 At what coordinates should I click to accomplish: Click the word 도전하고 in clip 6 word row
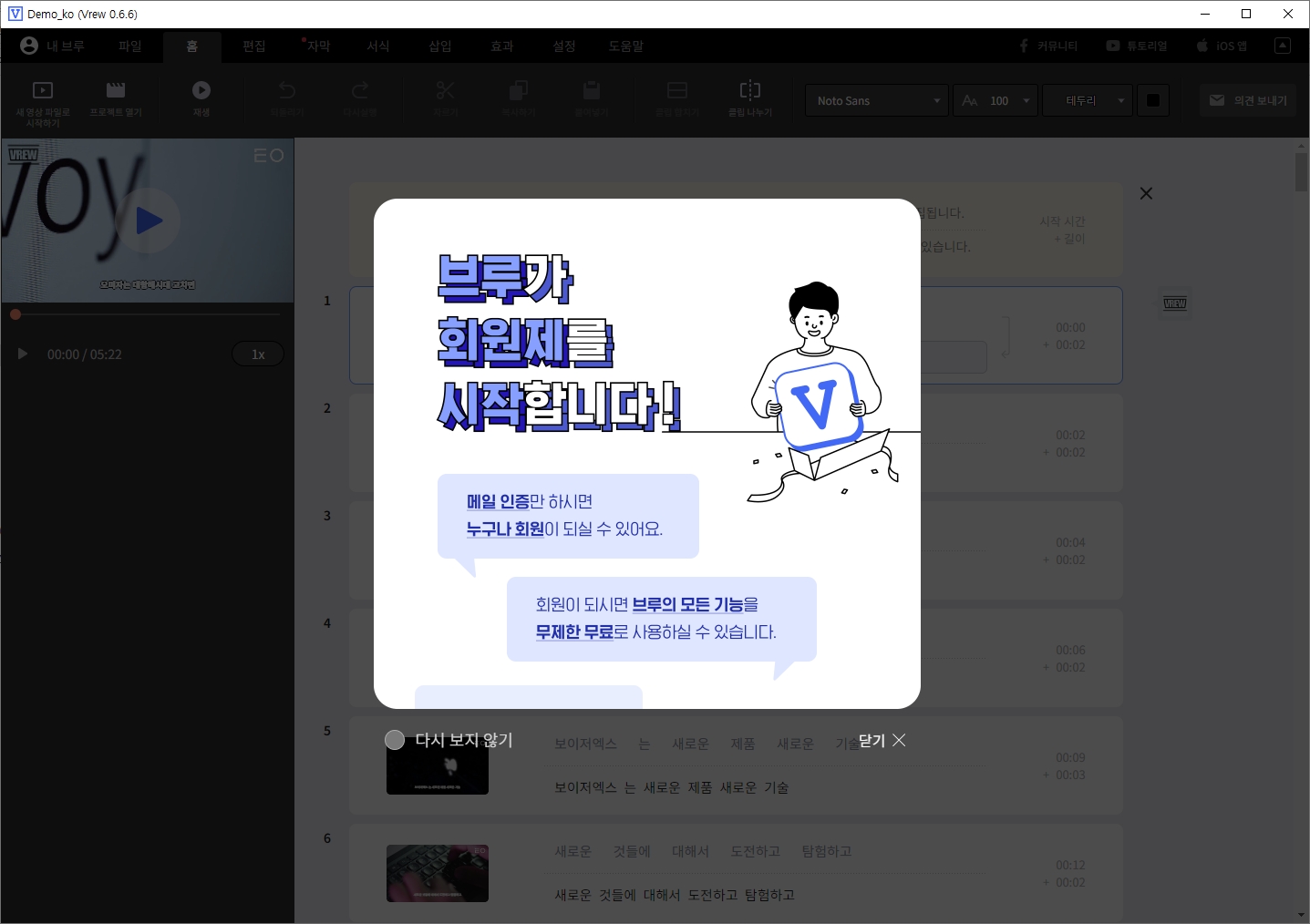click(756, 851)
